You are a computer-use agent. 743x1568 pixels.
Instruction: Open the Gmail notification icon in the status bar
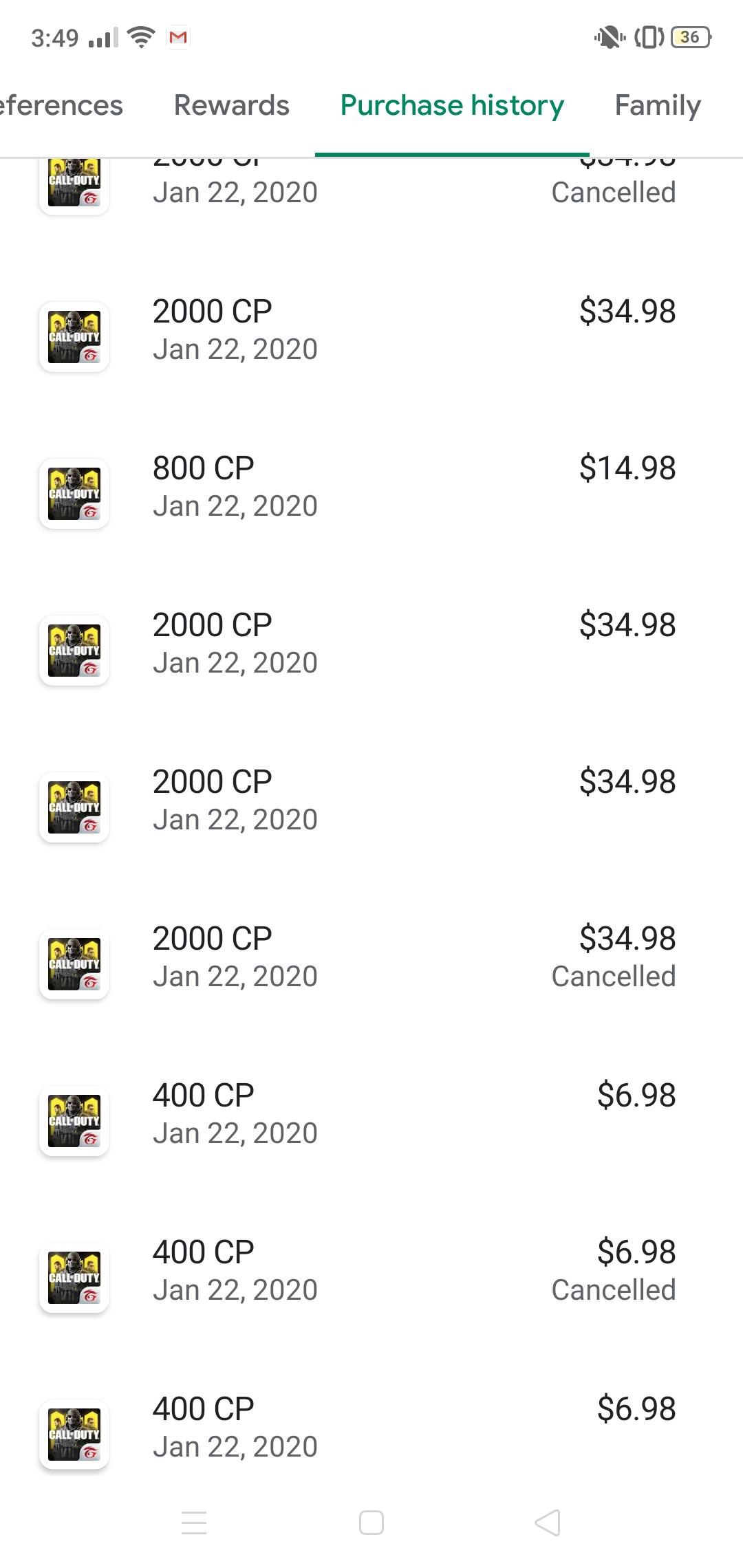pyautogui.click(x=178, y=37)
